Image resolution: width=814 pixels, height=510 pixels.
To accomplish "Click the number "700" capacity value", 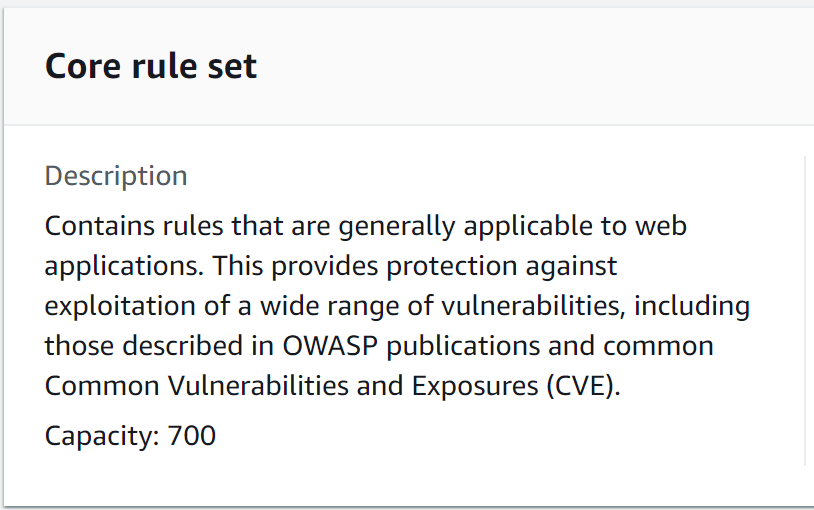I will click(192, 436).
